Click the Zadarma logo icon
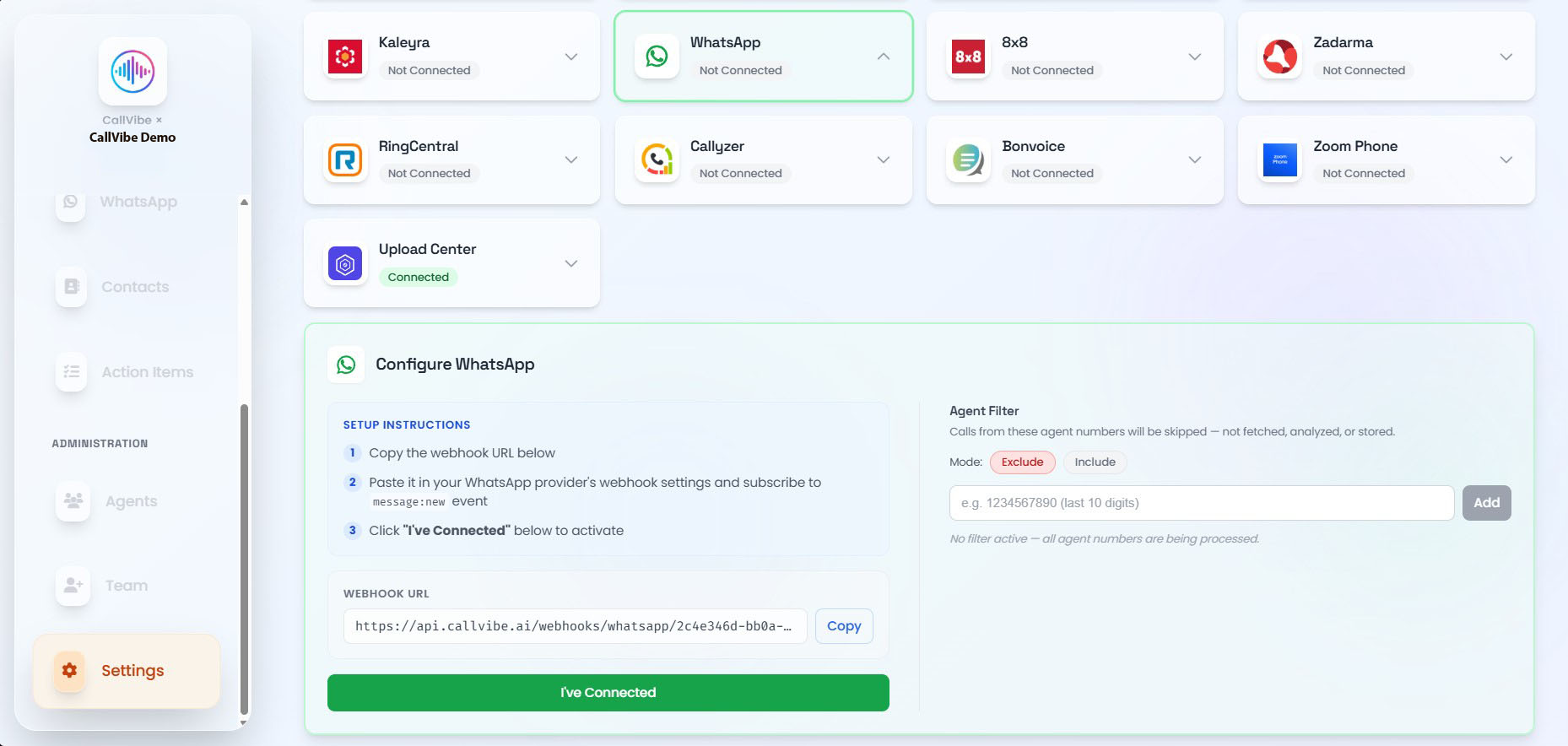Image resolution: width=1568 pixels, height=746 pixels. coord(1279,57)
